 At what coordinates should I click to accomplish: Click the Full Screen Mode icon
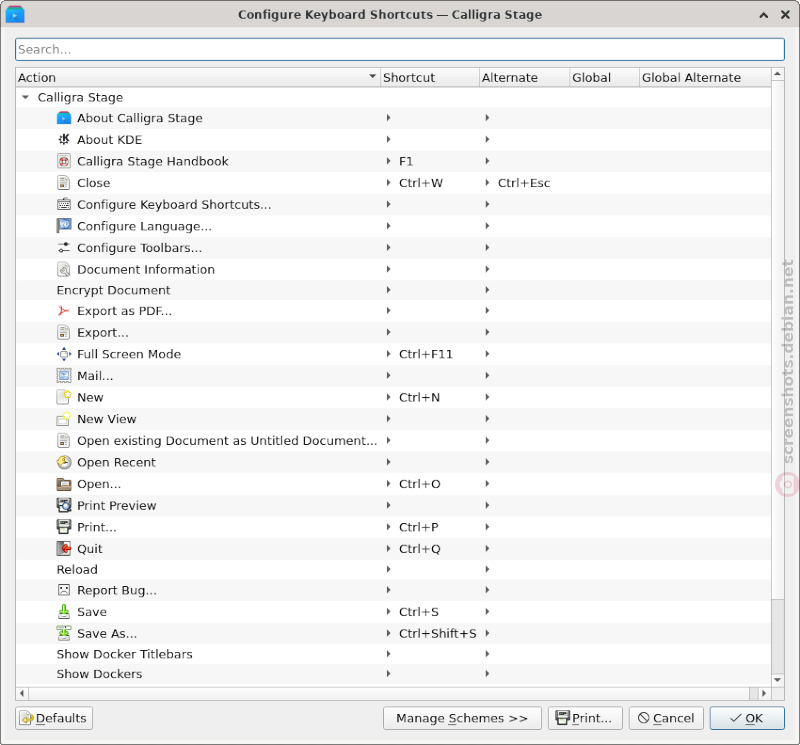pyautogui.click(x=64, y=354)
